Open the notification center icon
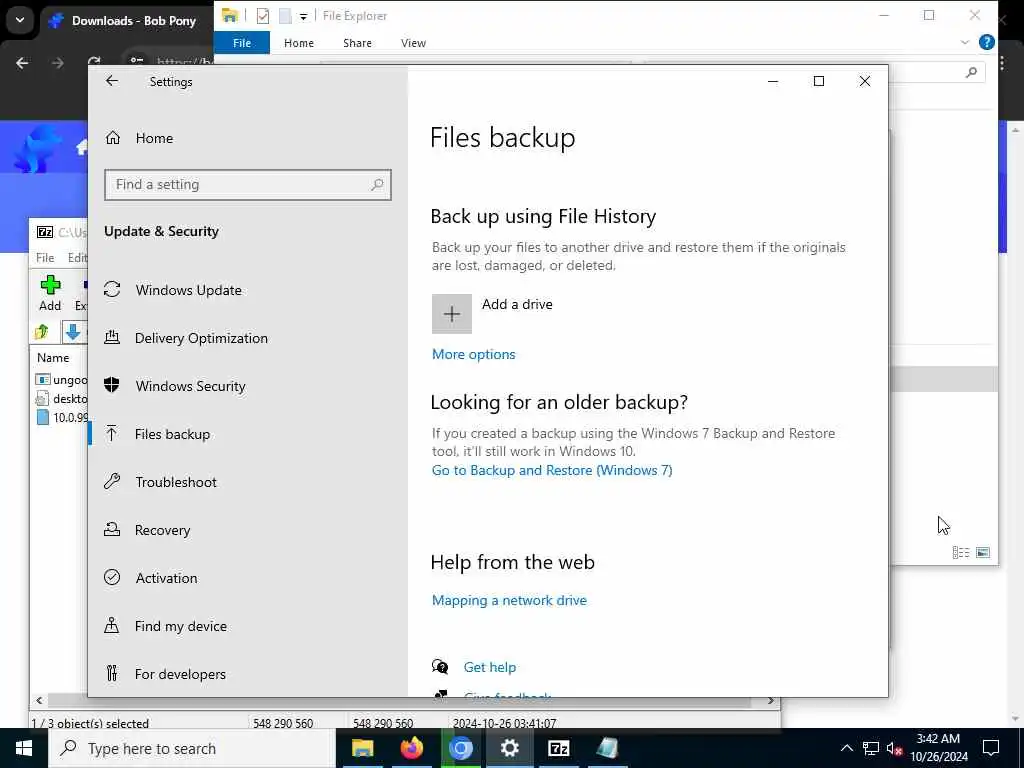 click(x=991, y=748)
